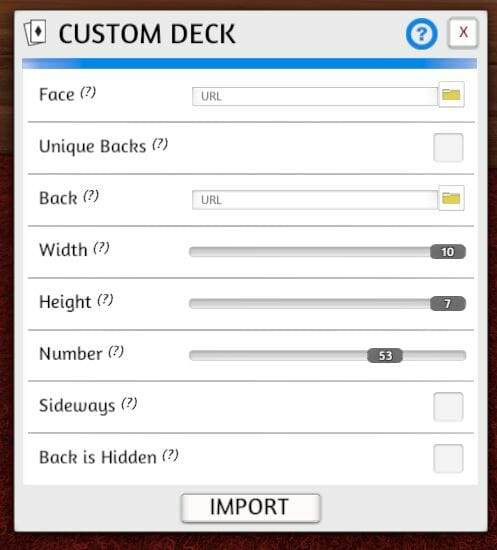Focus the Back URL input field
Image resolution: width=497 pixels, height=550 pixels.
click(315, 200)
